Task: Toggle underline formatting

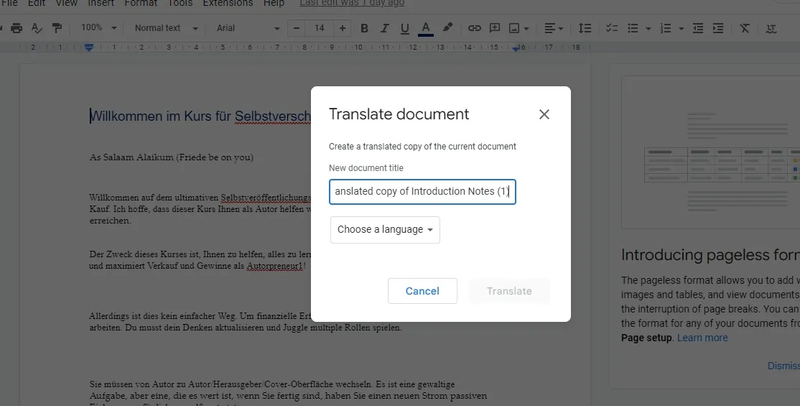Action: [405, 28]
